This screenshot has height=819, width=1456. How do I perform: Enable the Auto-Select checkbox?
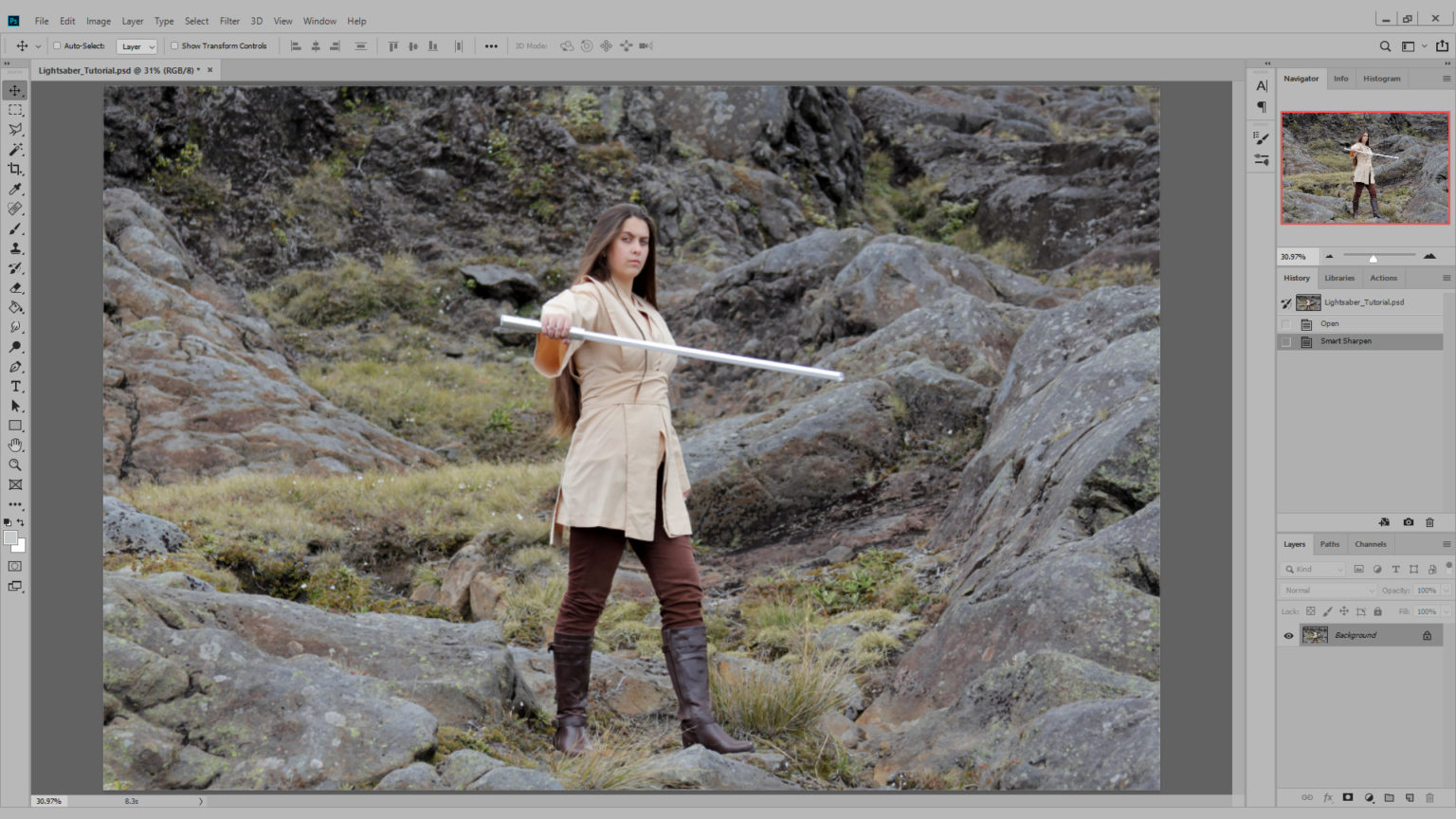[x=54, y=45]
